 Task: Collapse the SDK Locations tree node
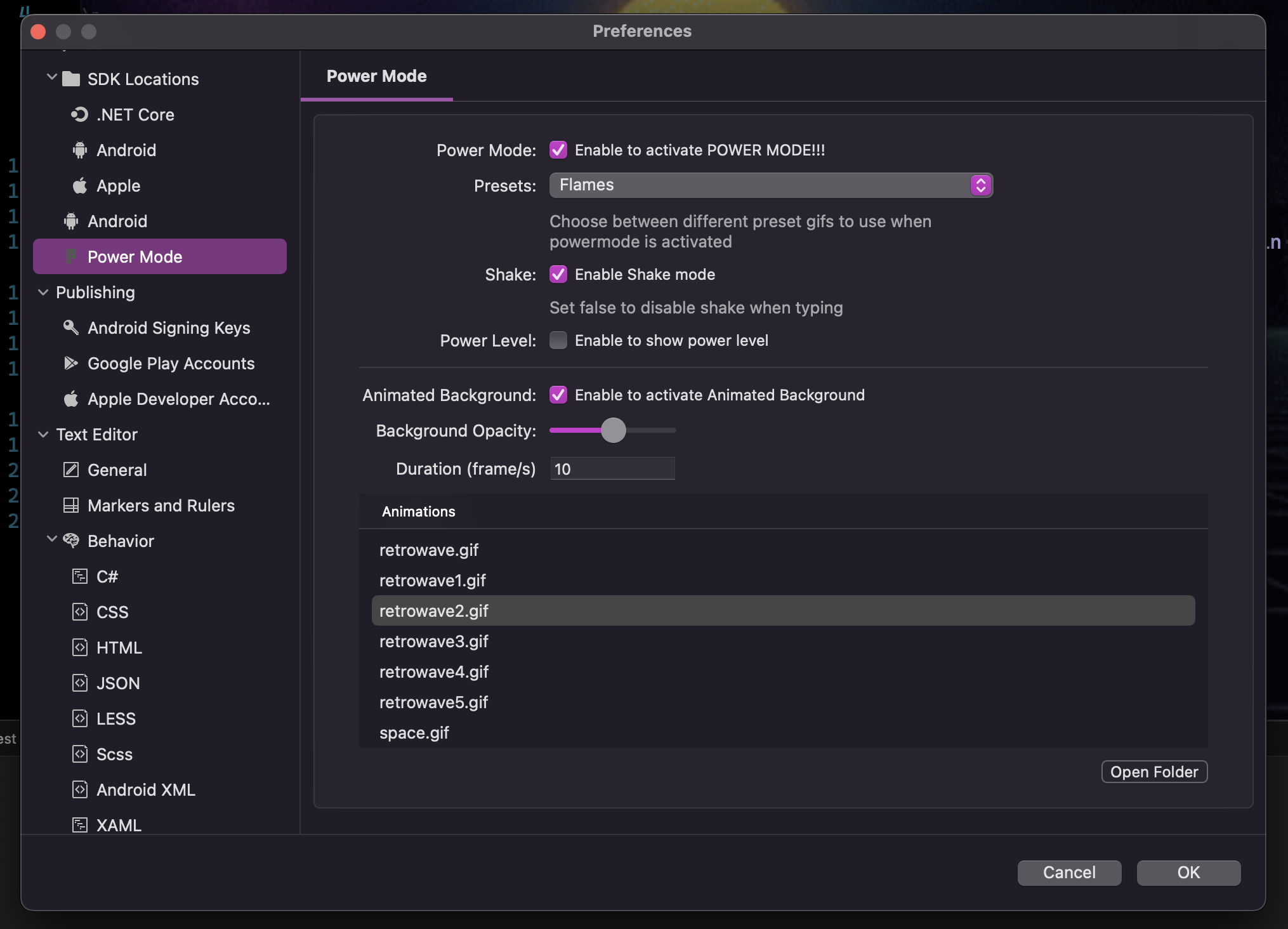(x=52, y=77)
